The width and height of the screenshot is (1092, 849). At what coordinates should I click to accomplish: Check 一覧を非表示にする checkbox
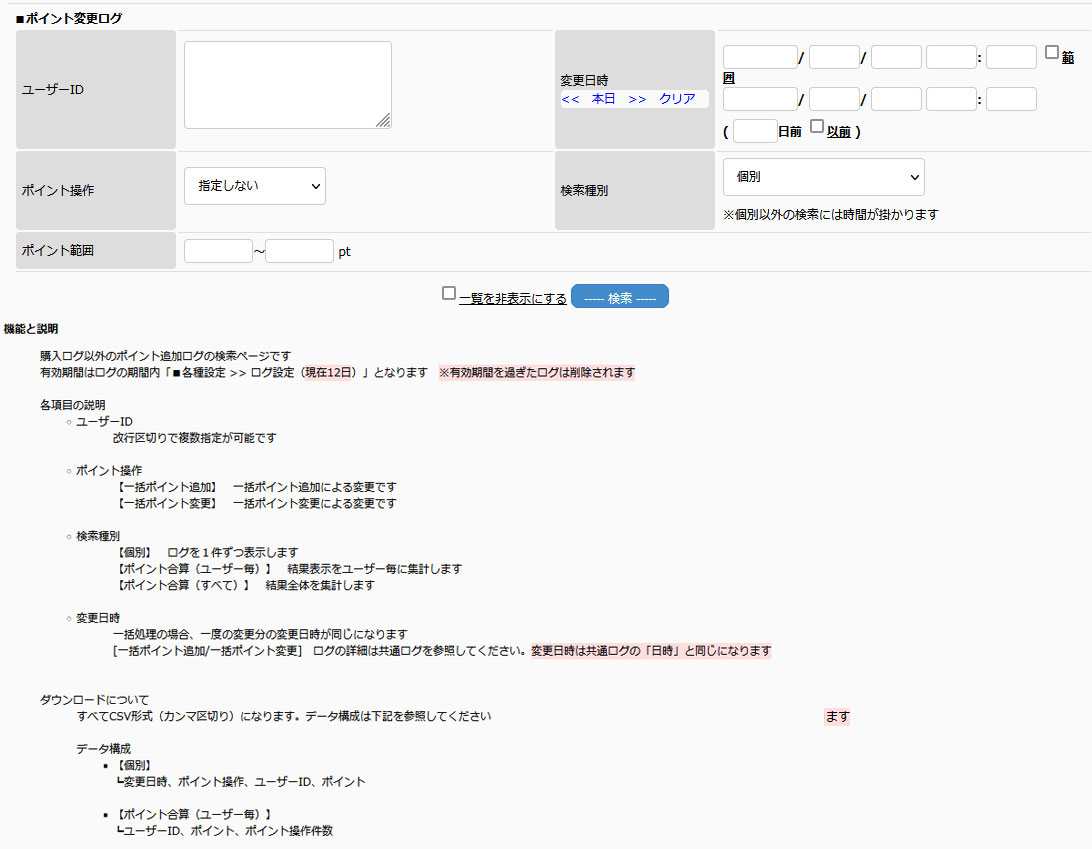450,294
